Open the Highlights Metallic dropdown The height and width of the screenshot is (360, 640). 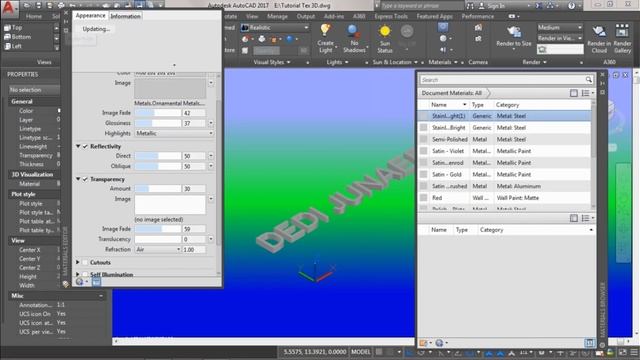(x=174, y=133)
